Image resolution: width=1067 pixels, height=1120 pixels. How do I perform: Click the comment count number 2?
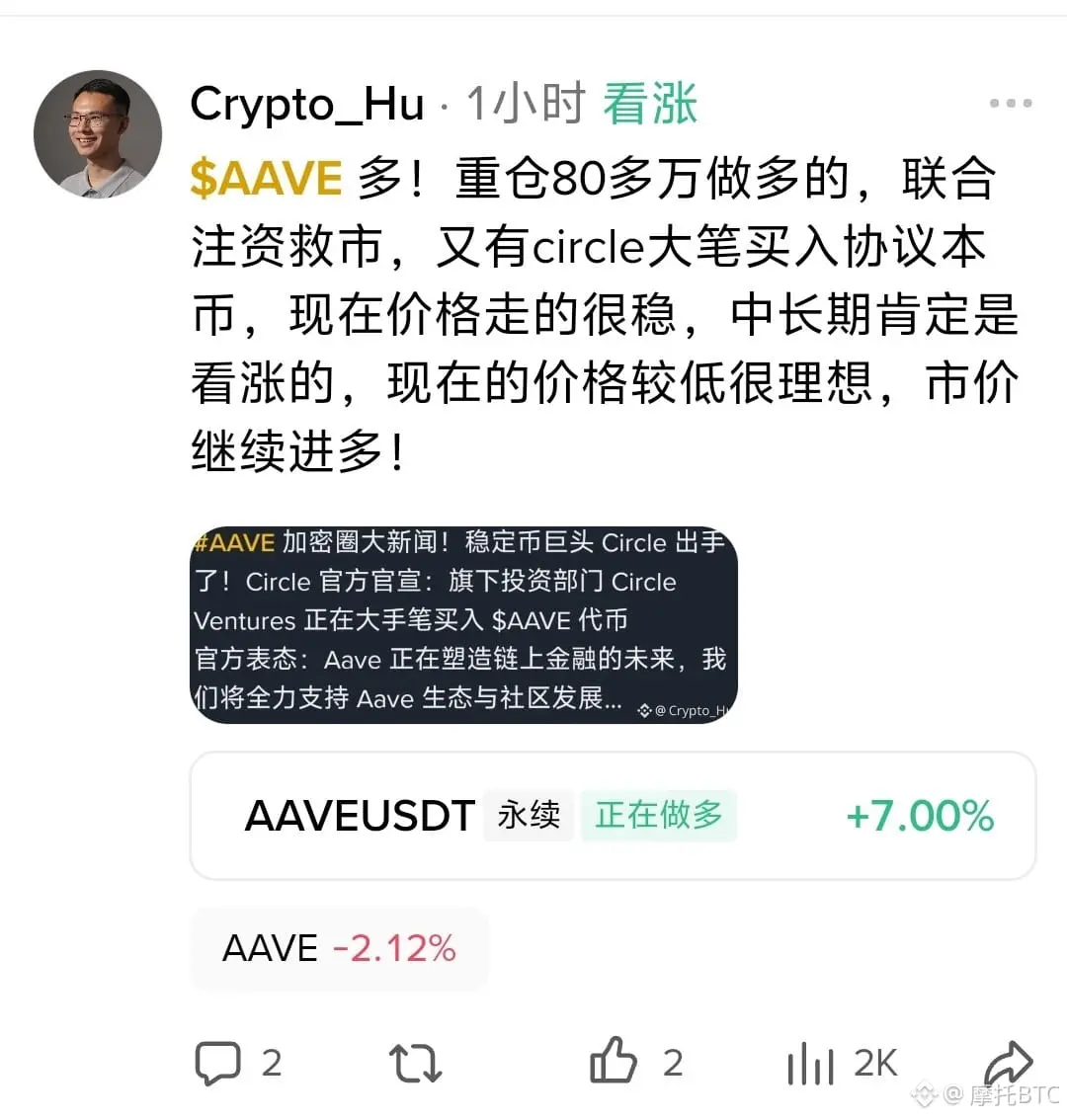point(272,1064)
